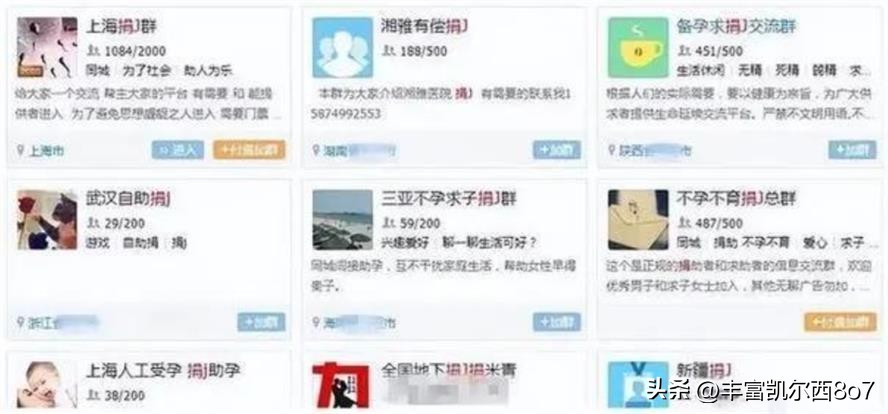Click the blue people avatar of 湘雅有偿捐J
The width and height of the screenshot is (888, 414).
click(343, 48)
